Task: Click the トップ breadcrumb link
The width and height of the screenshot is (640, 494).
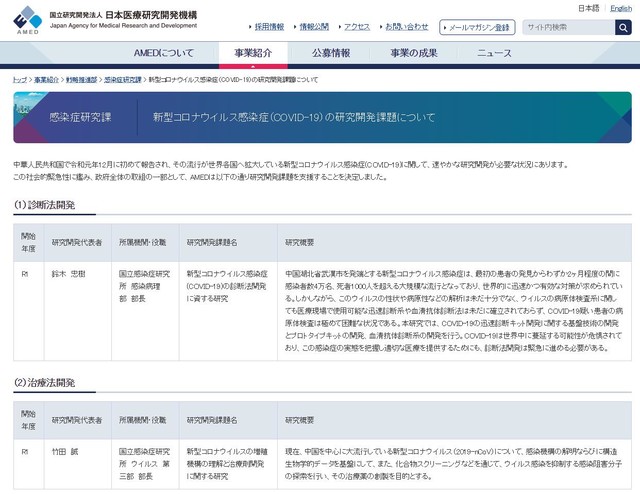Action: coord(20,78)
